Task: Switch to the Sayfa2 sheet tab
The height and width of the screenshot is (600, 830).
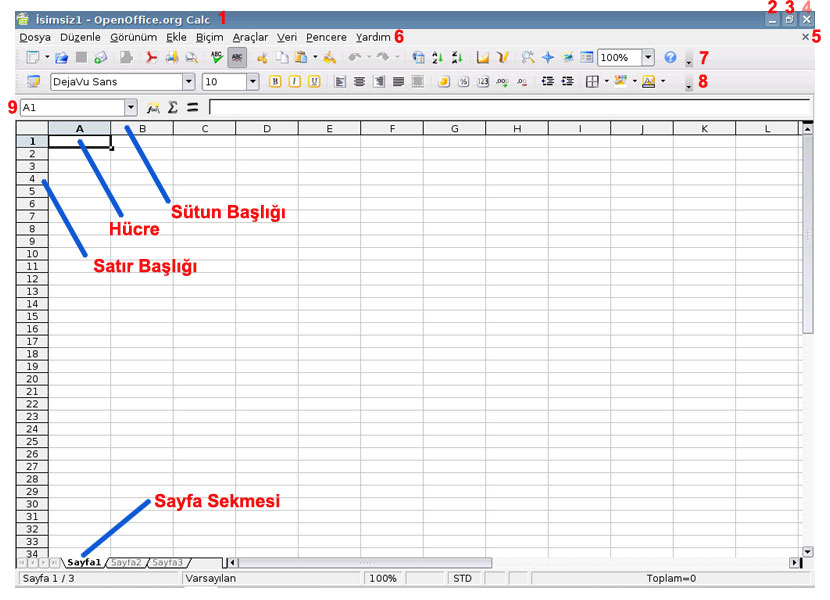Action: (126, 562)
